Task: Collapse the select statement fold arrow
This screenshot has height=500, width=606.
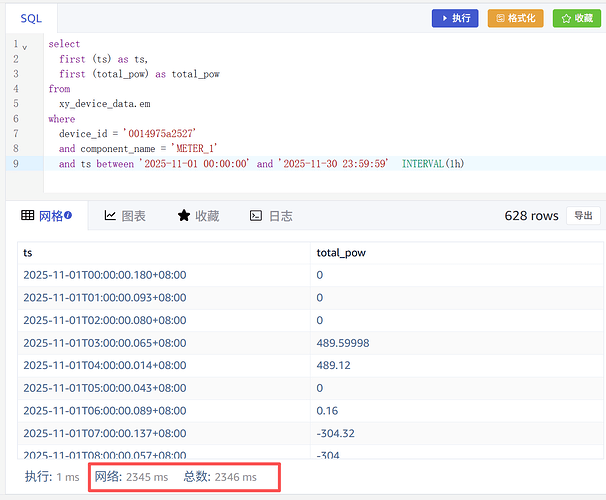Action: click(25, 46)
